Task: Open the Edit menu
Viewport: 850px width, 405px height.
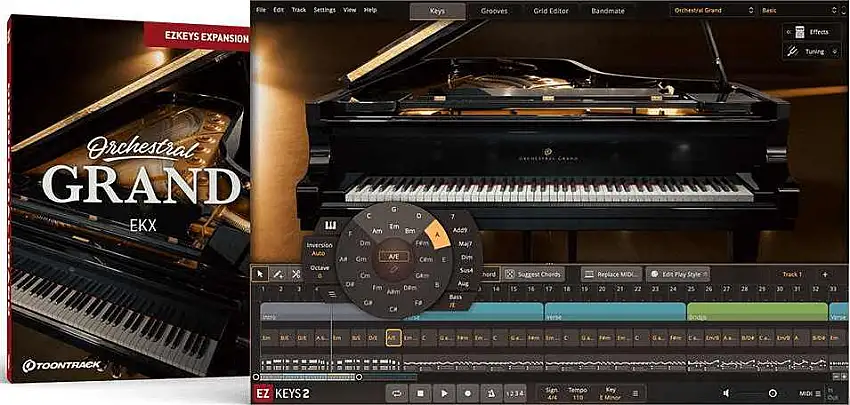Action: [279, 10]
